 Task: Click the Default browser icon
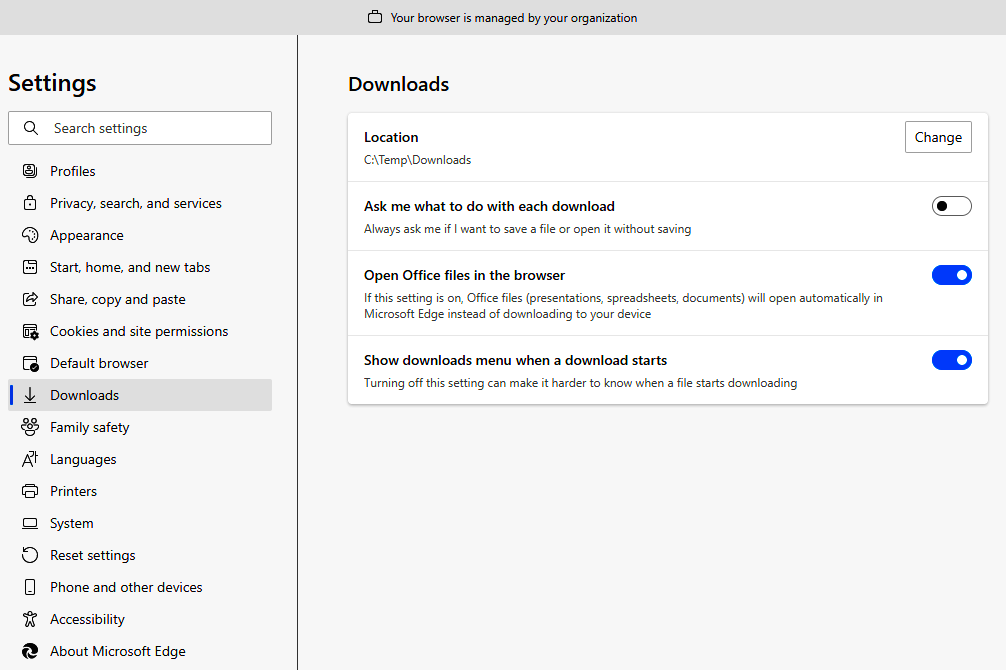pyautogui.click(x=30, y=363)
